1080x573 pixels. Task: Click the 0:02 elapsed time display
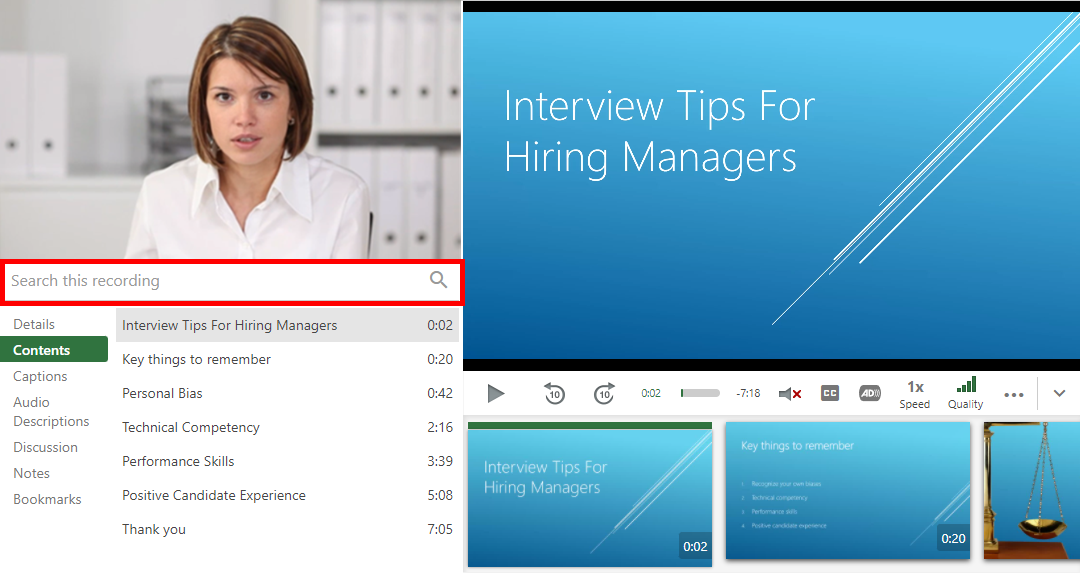(651, 393)
